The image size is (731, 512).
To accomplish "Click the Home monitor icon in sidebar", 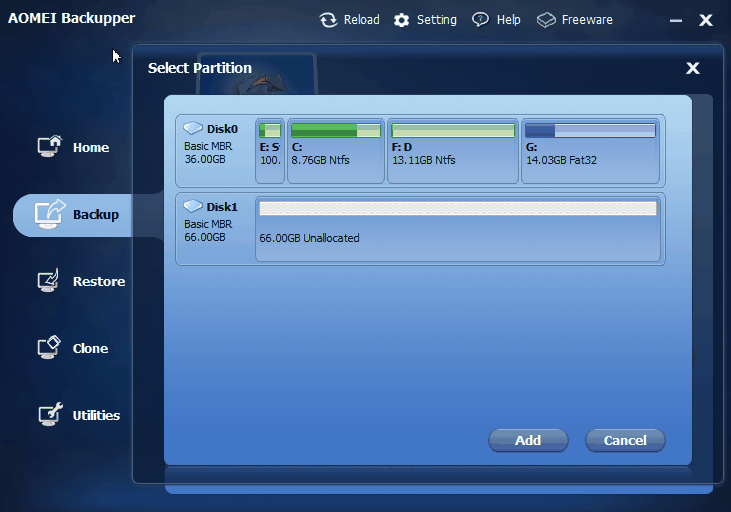I will [49, 146].
